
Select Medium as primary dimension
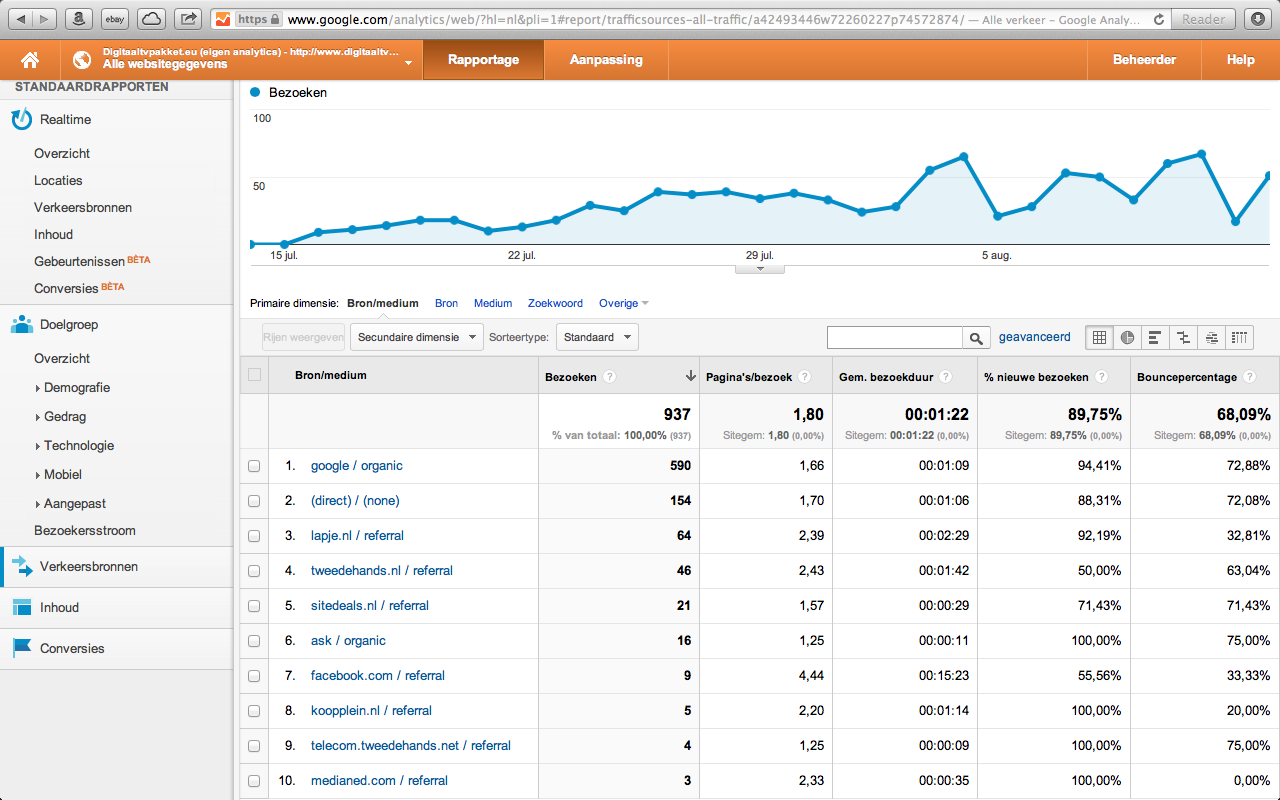[493, 303]
